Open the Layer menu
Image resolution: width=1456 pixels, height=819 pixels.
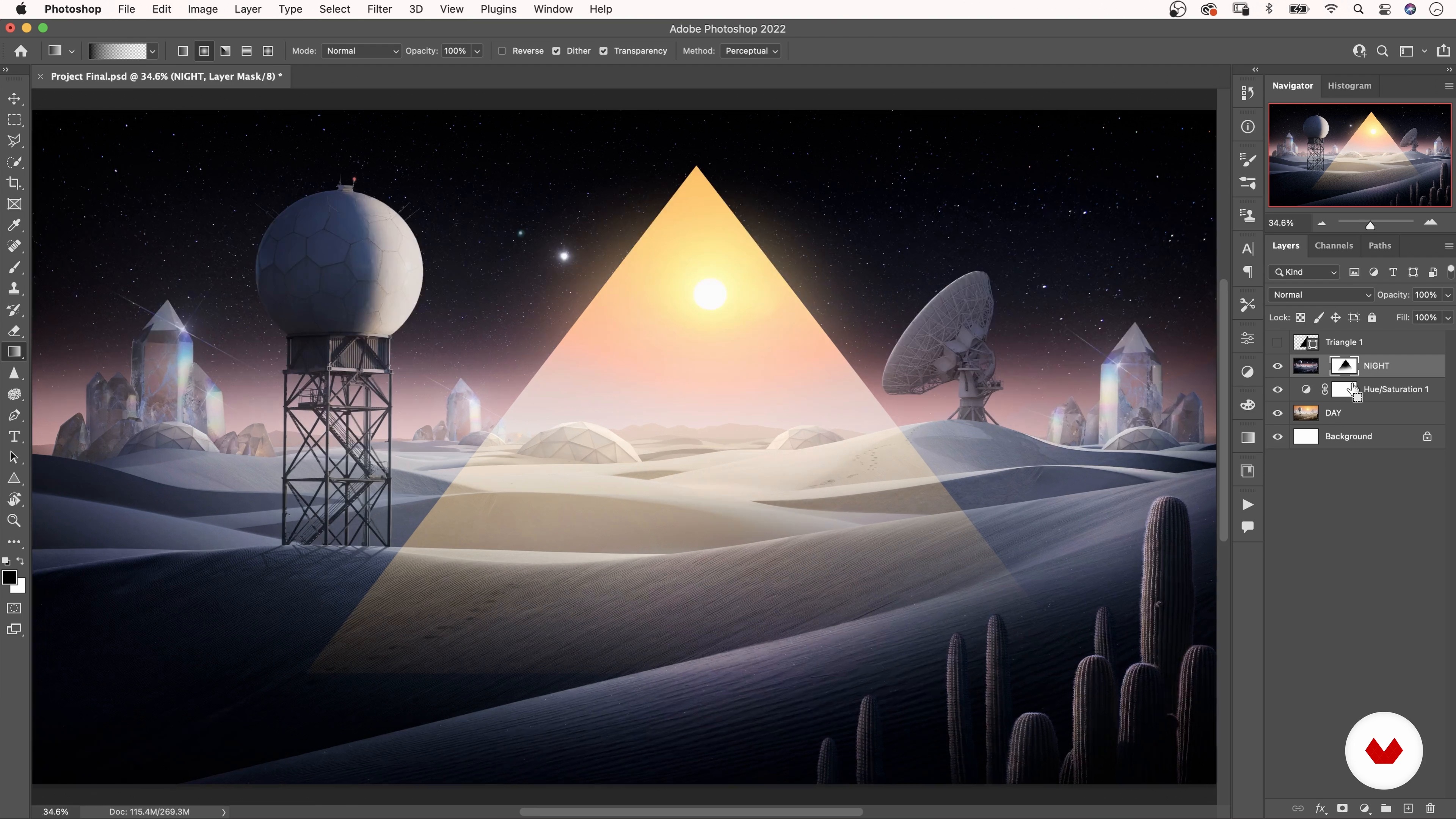[248, 9]
